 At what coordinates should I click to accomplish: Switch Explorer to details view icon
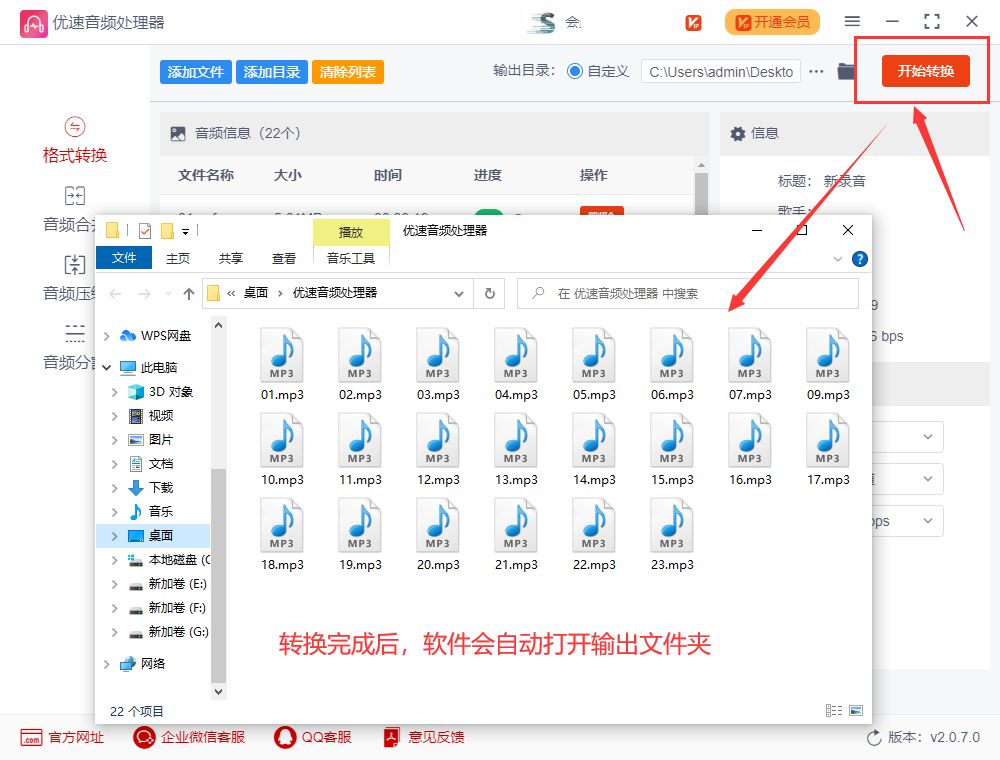(x=834, y=710)
